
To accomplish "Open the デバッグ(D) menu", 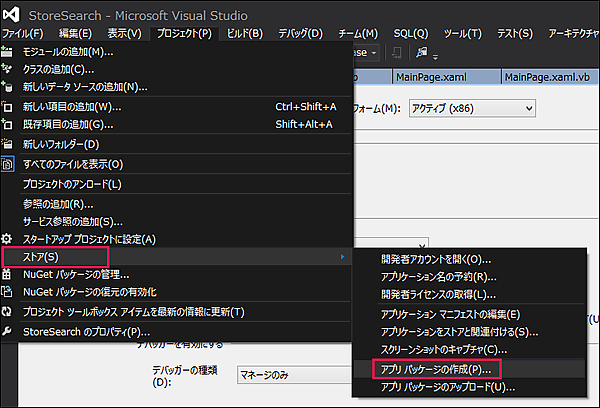I will [x=300, y=33].
